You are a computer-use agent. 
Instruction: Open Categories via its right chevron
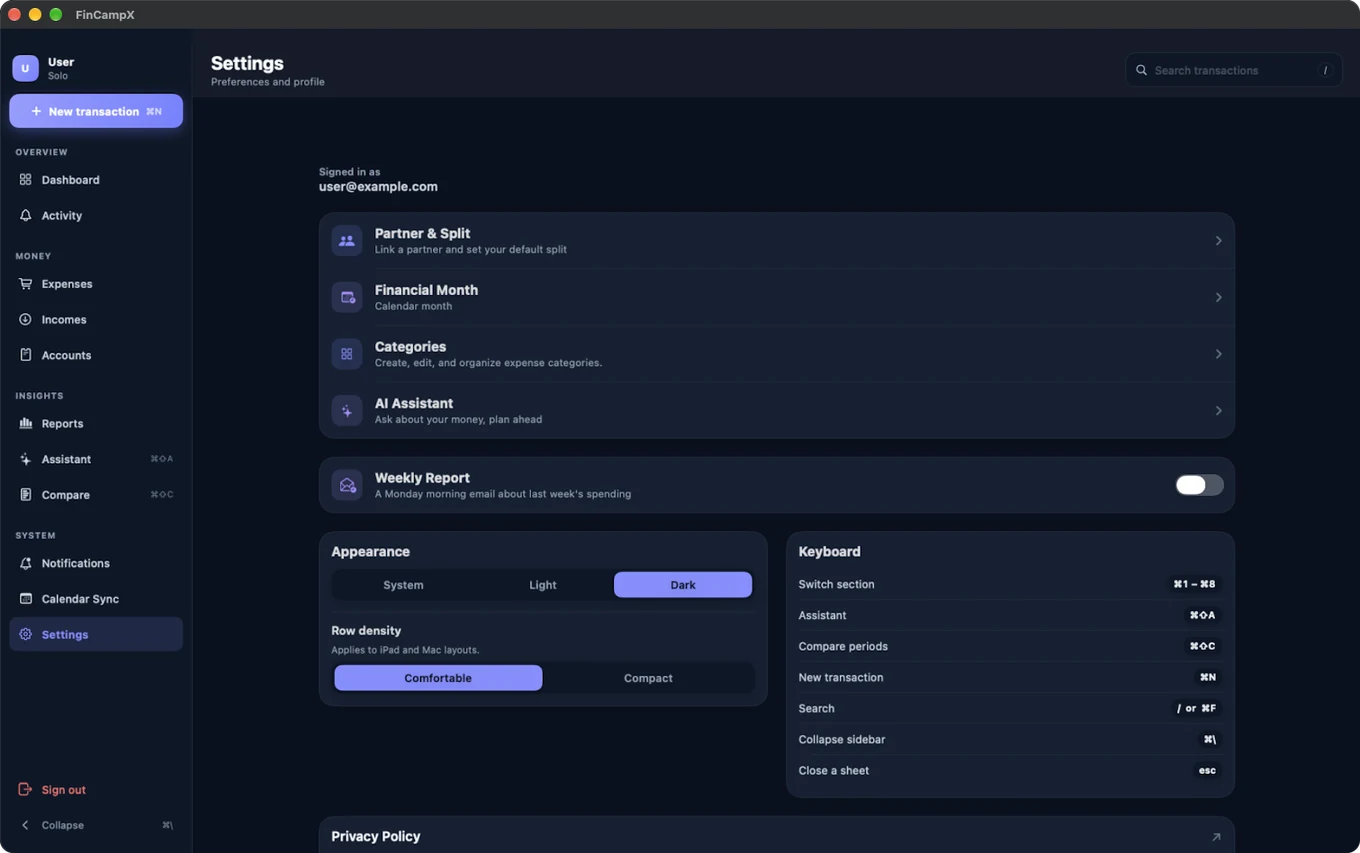pyautogui.click(x=1218, y=354)
